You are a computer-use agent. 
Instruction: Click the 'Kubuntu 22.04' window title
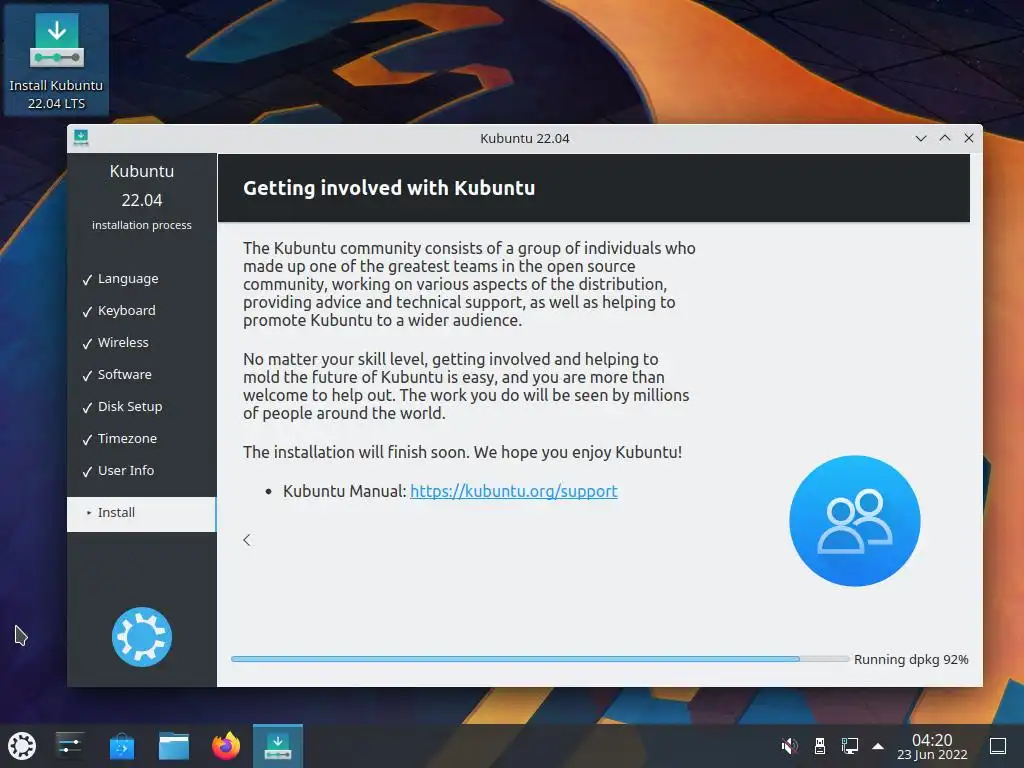coord(524,138)
